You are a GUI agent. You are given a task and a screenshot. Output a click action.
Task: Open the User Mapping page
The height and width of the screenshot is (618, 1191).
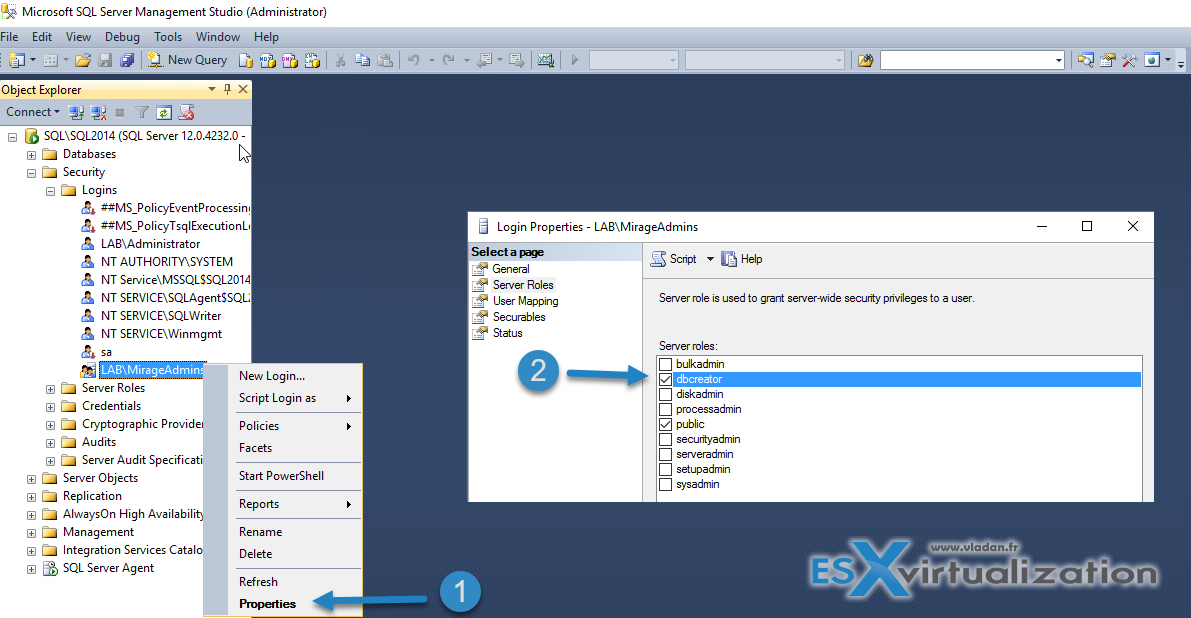pos(525,301)
